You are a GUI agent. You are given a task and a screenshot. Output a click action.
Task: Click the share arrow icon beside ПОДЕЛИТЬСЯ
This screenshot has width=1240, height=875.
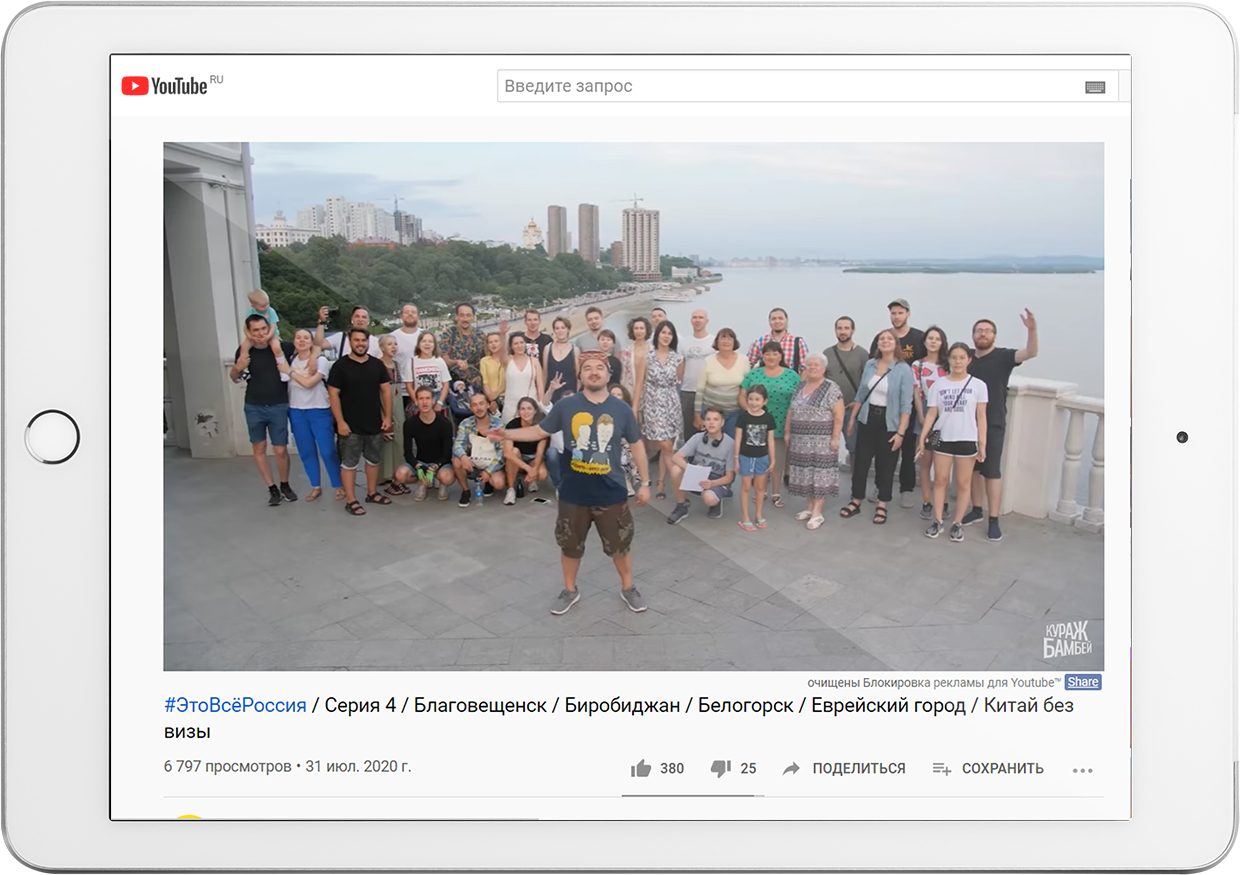pos(791,768)
